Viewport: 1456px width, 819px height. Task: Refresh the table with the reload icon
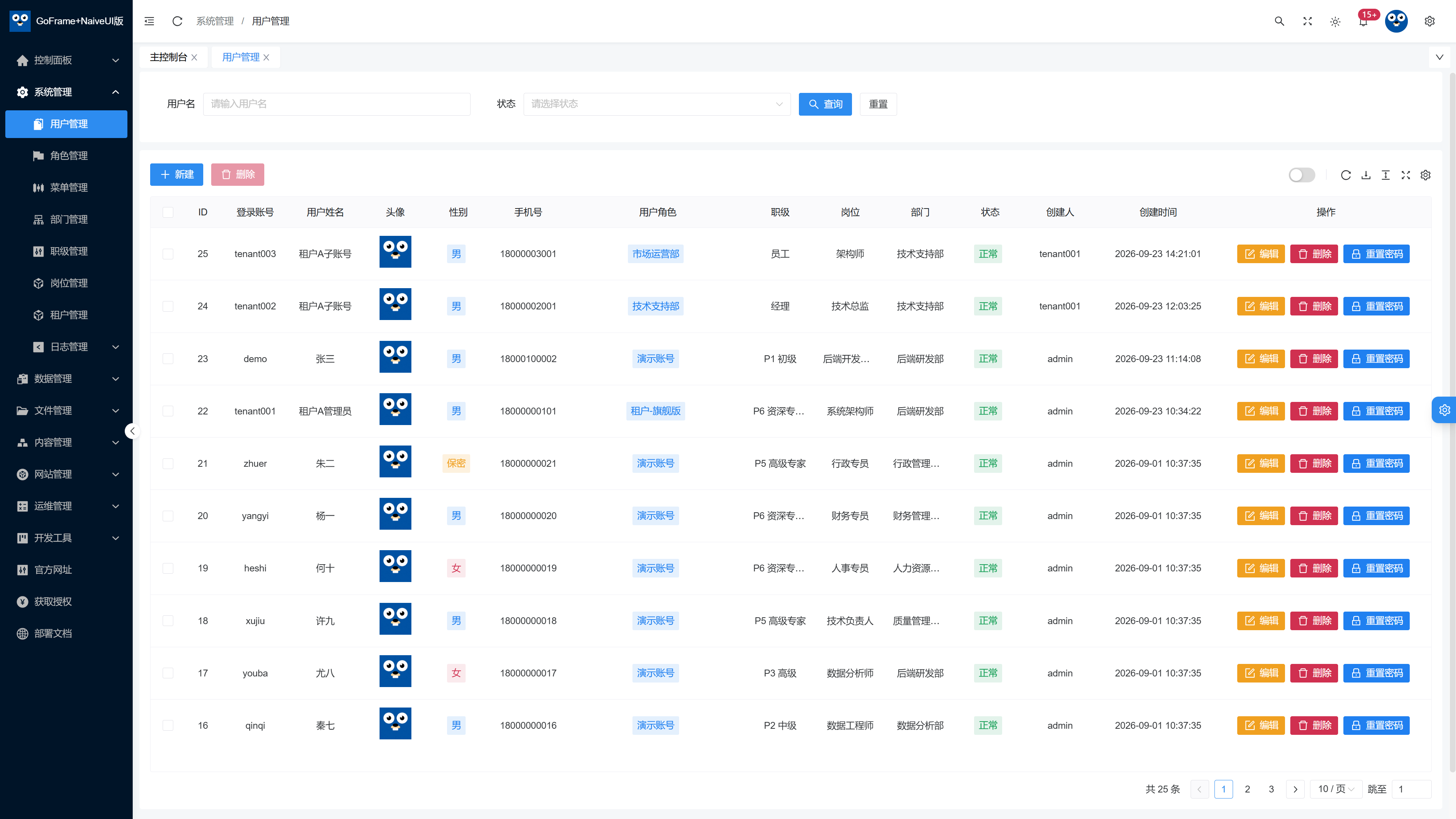1346,175
